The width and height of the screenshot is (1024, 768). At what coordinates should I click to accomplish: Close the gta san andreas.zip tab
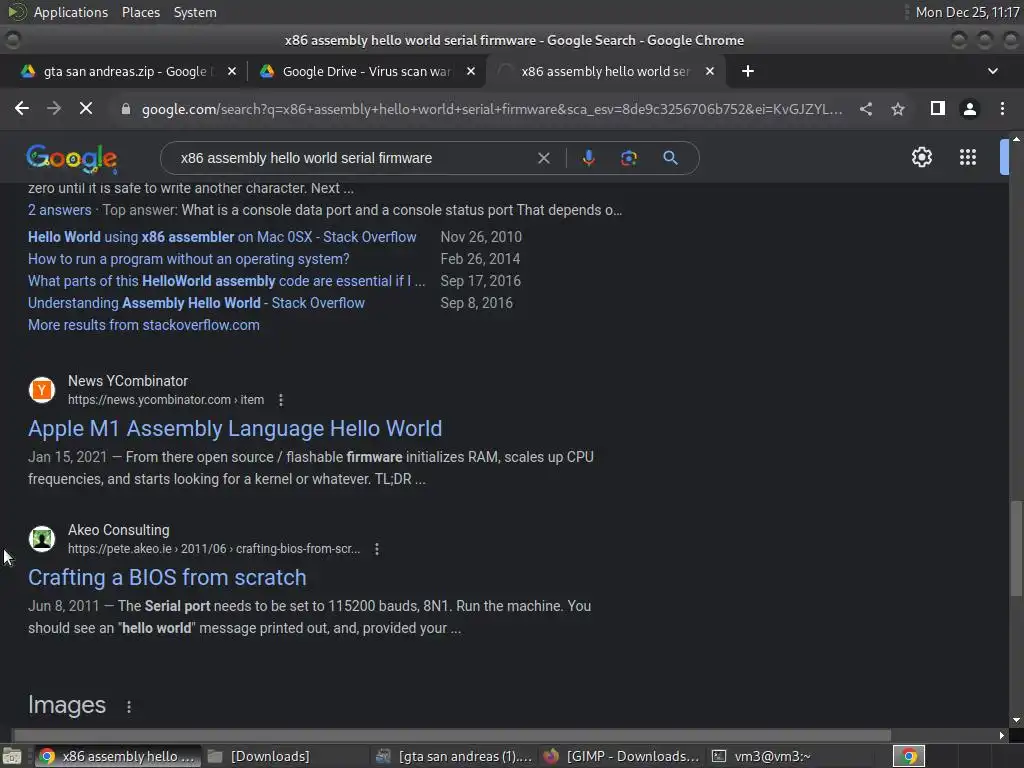232,71
